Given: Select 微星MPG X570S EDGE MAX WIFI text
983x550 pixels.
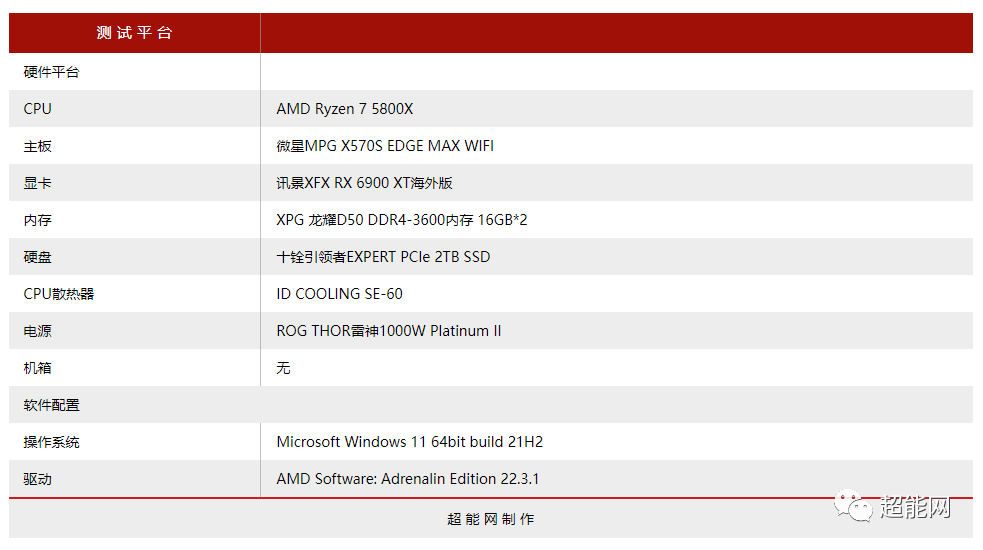Looking at the screenshot, I should pyautogui.click(x=385, y=146).
